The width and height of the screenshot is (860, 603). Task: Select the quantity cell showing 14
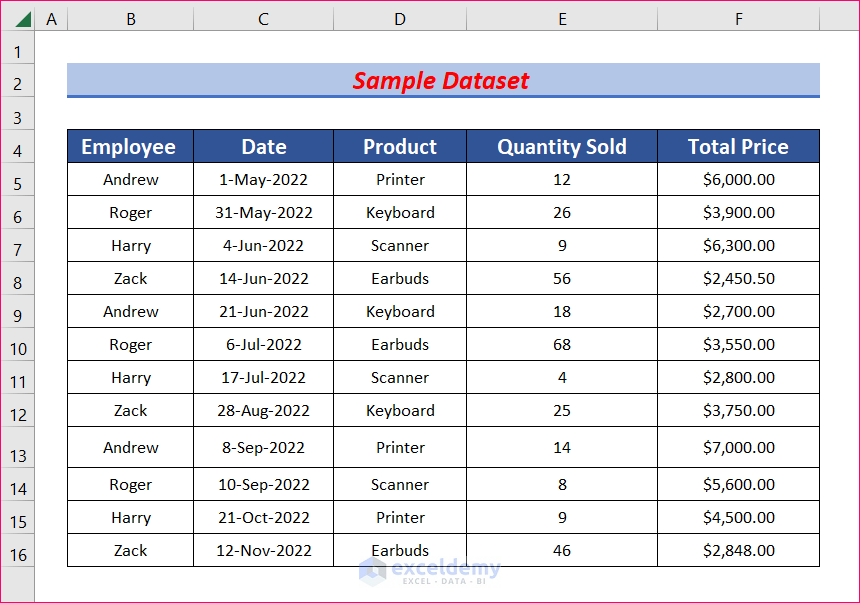tap(562, 447)
